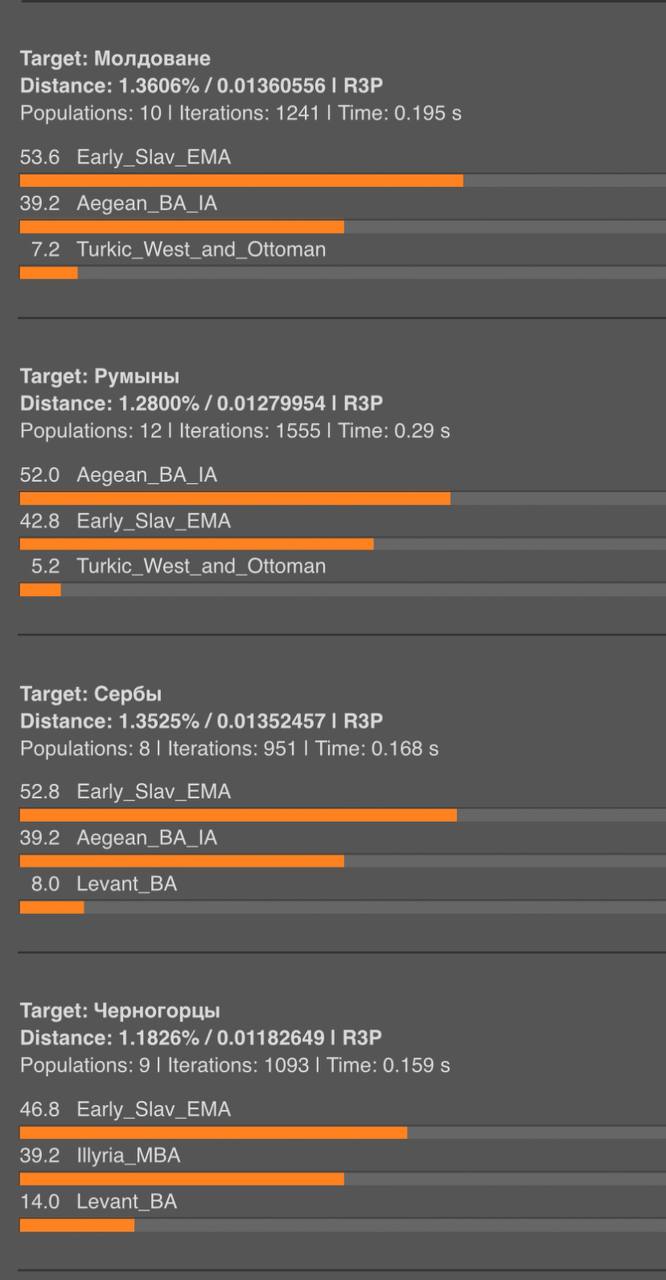
Task: Click the Черногорцы target heading
Action: 120,1011
